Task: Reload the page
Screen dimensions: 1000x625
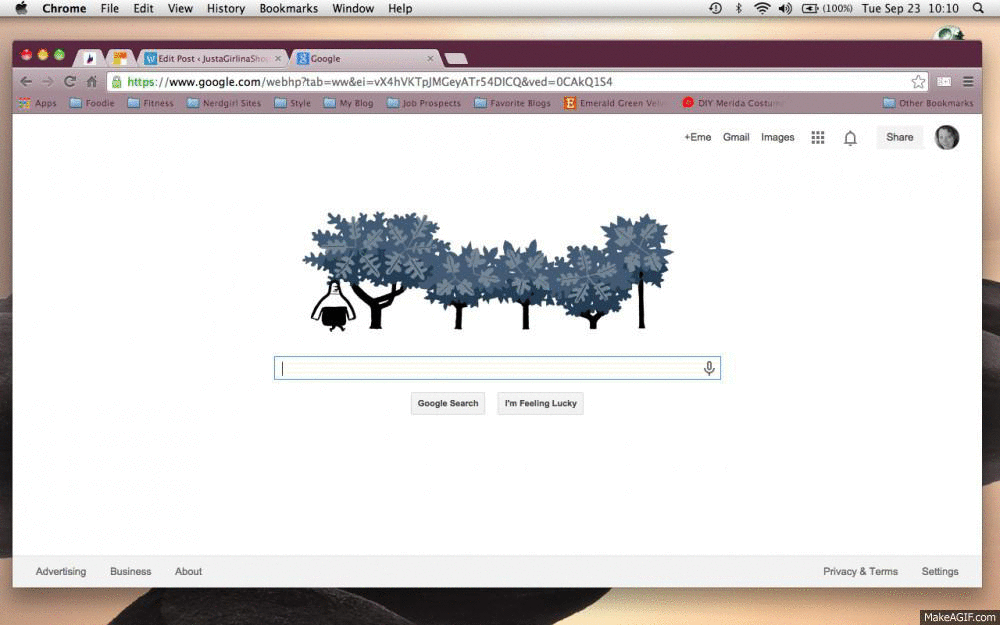Action: coord(70,82)
